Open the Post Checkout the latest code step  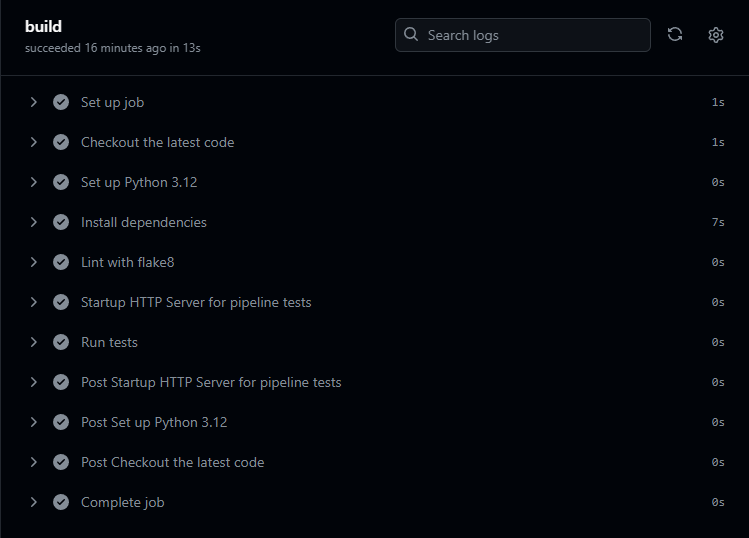(172, 462)
